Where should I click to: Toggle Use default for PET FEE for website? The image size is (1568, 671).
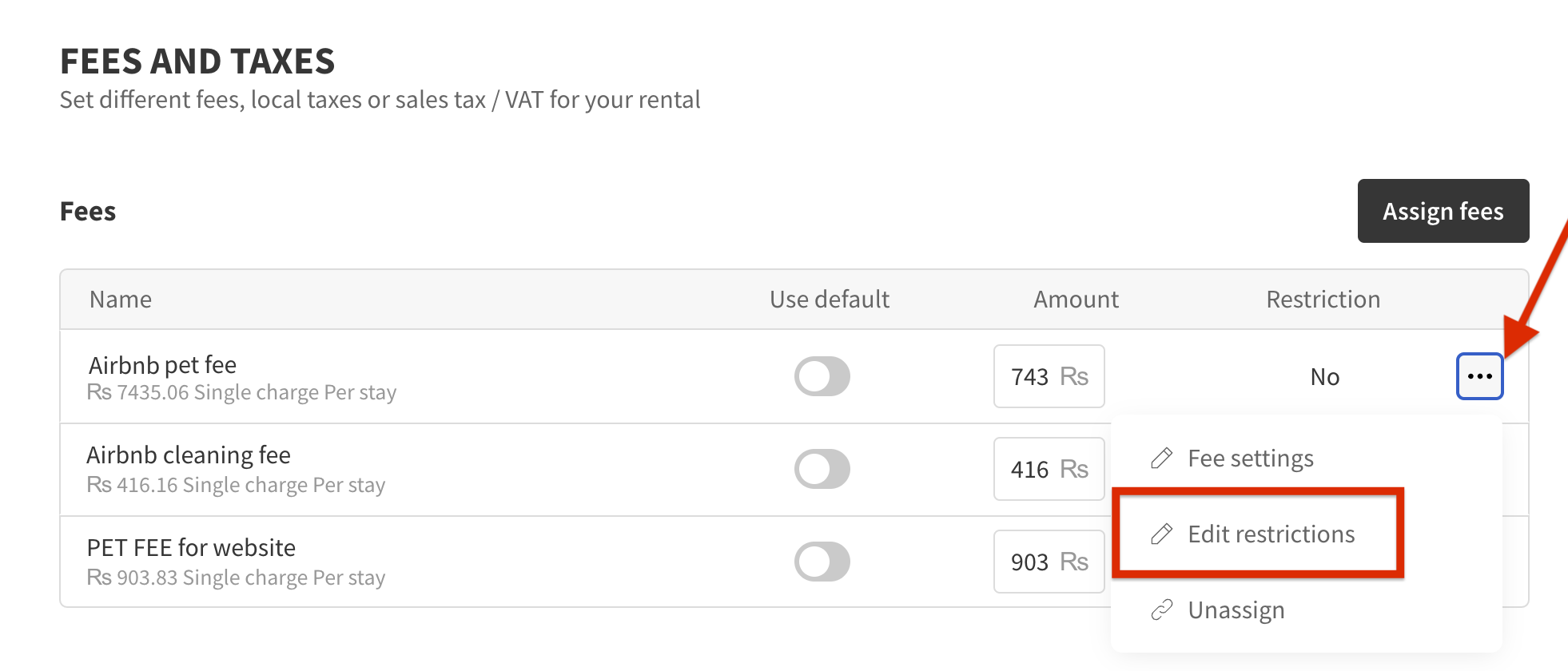coord(822,562)
